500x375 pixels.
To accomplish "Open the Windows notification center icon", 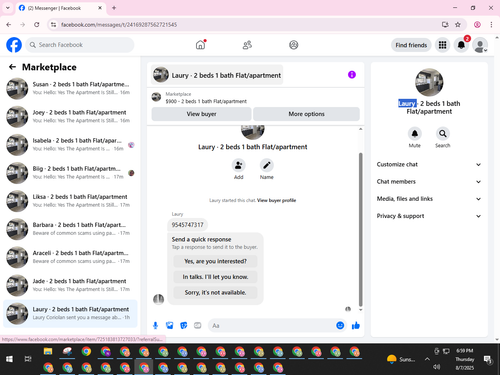I will click(488, 359).
